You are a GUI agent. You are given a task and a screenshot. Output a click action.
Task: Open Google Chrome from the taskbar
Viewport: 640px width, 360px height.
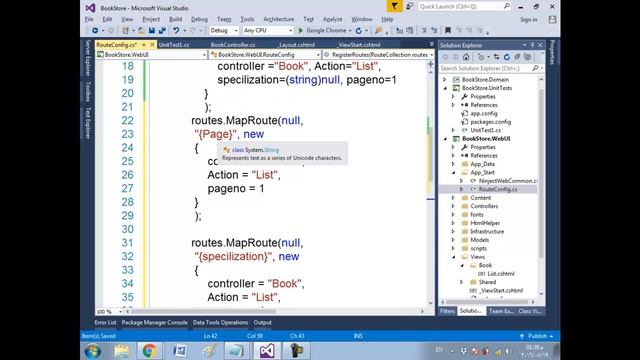tap(149, 351)
